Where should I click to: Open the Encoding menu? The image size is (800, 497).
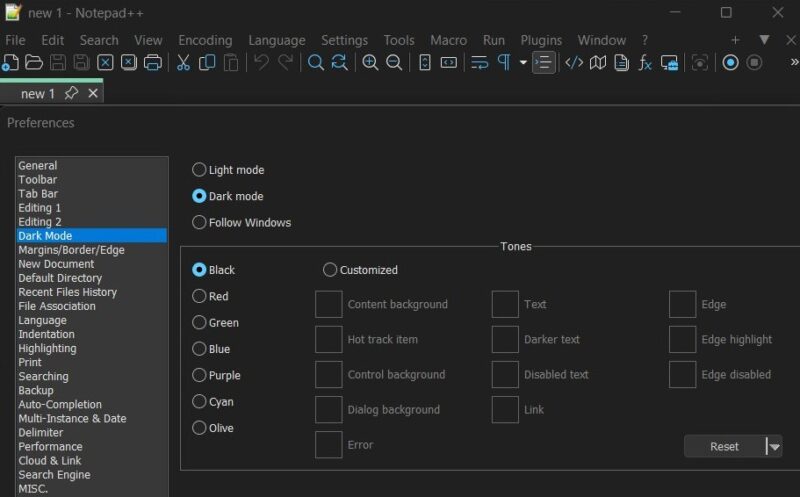[x=205, y=40]
